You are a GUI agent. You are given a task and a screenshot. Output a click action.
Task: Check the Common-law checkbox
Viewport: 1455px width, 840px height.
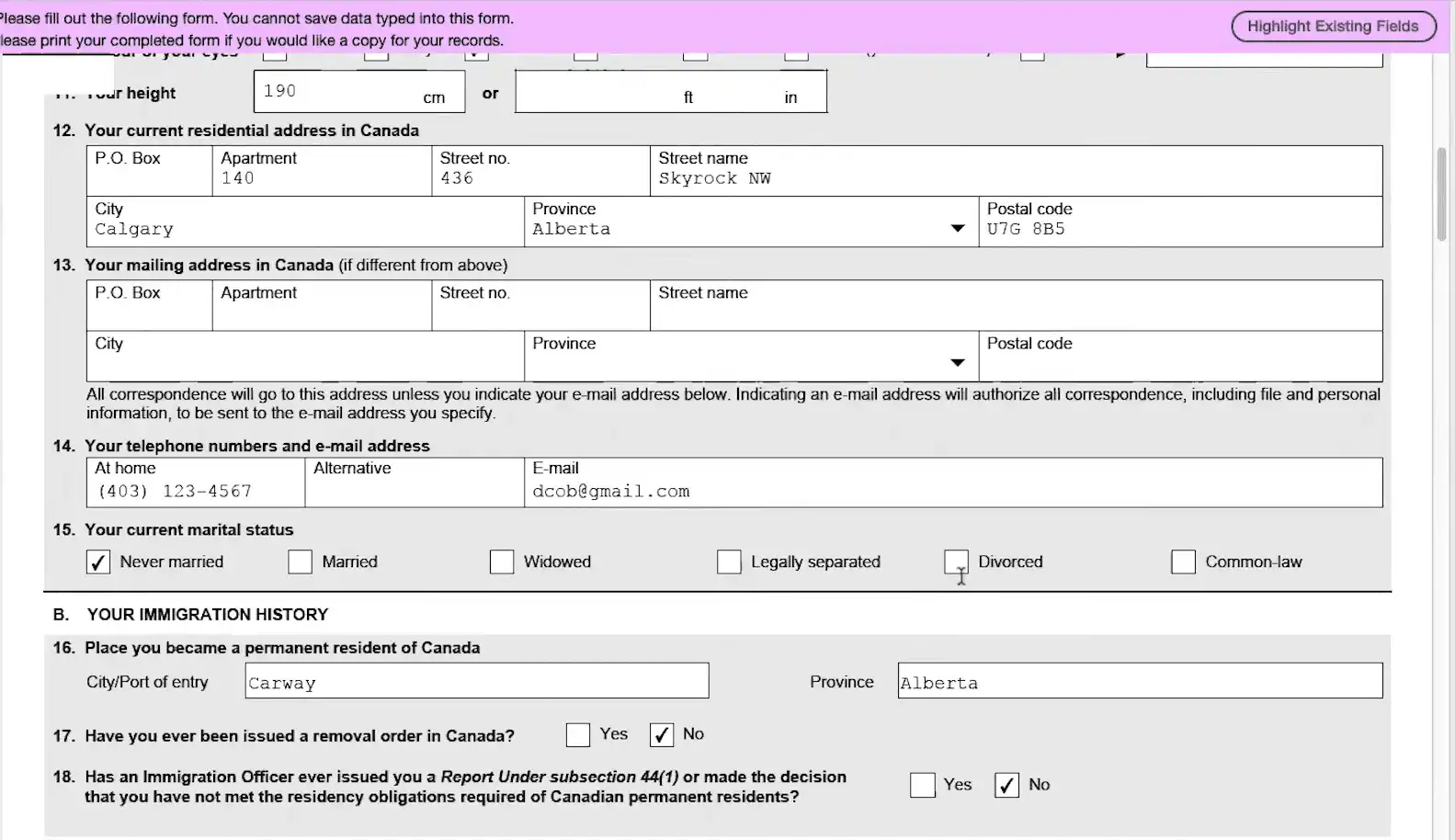point(1183,562)
